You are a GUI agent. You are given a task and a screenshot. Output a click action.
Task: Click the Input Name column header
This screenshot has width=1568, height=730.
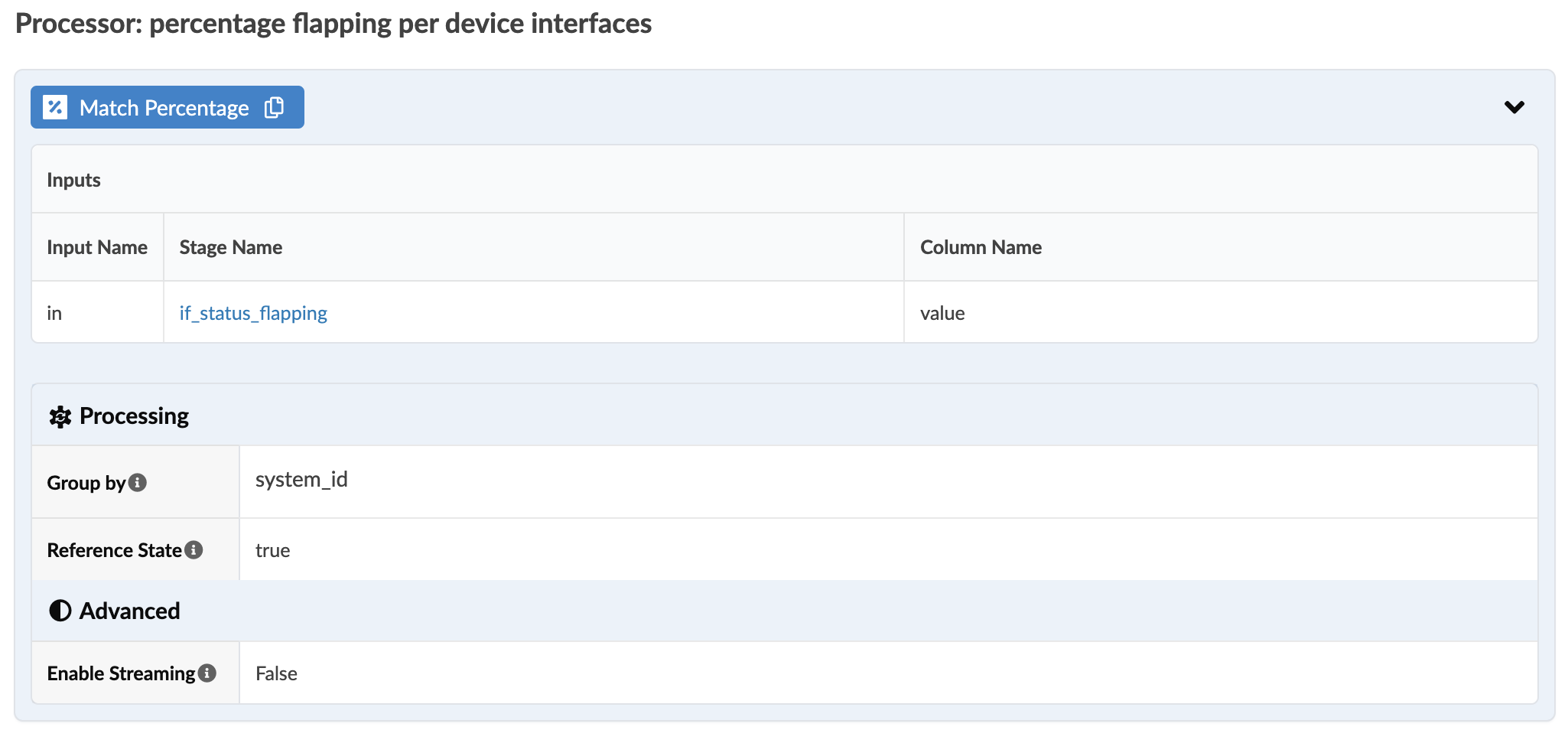click(97, 247)
